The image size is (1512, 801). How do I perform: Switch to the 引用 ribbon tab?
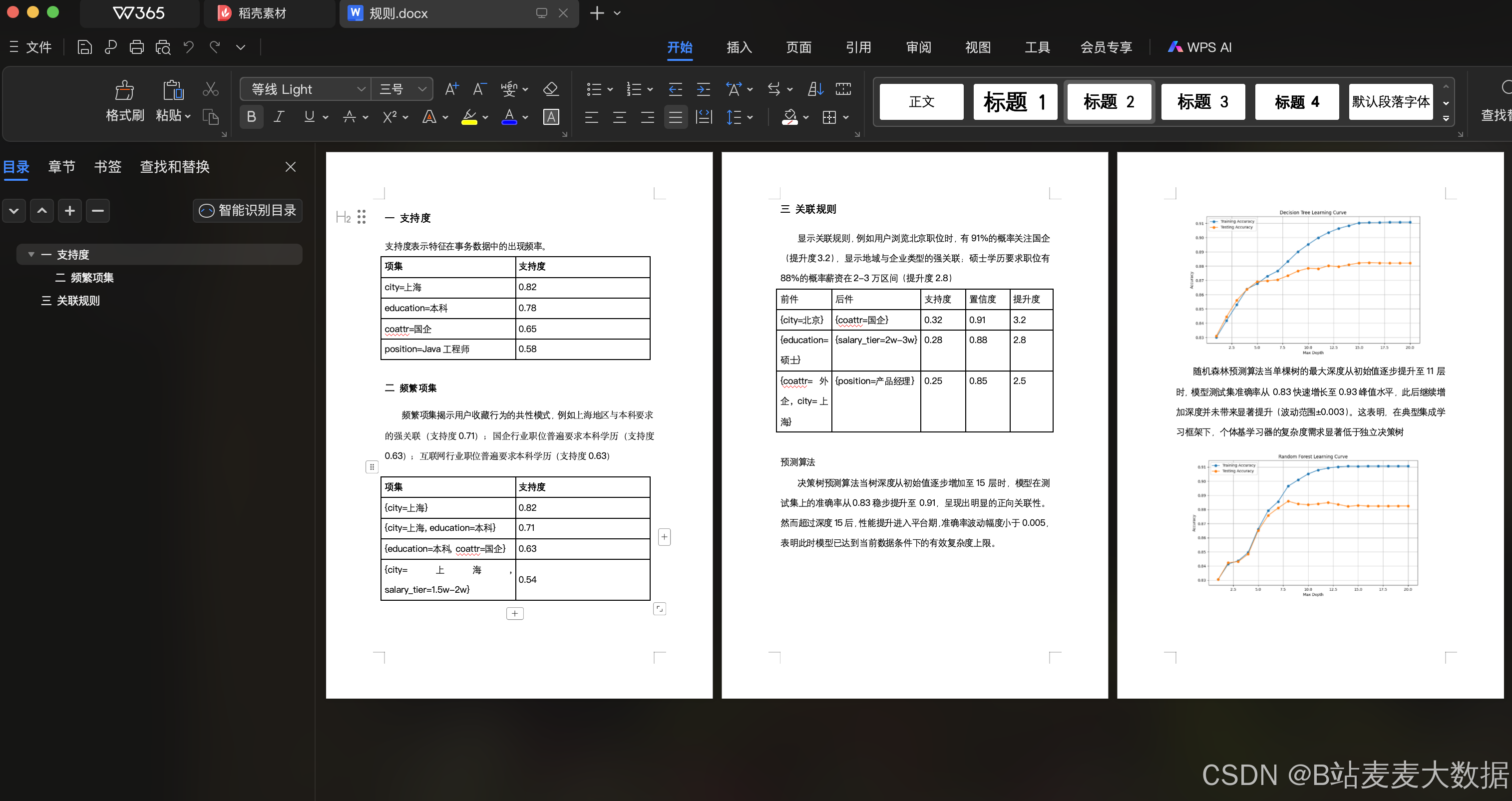pyautogui.click(x=859, y=47)
